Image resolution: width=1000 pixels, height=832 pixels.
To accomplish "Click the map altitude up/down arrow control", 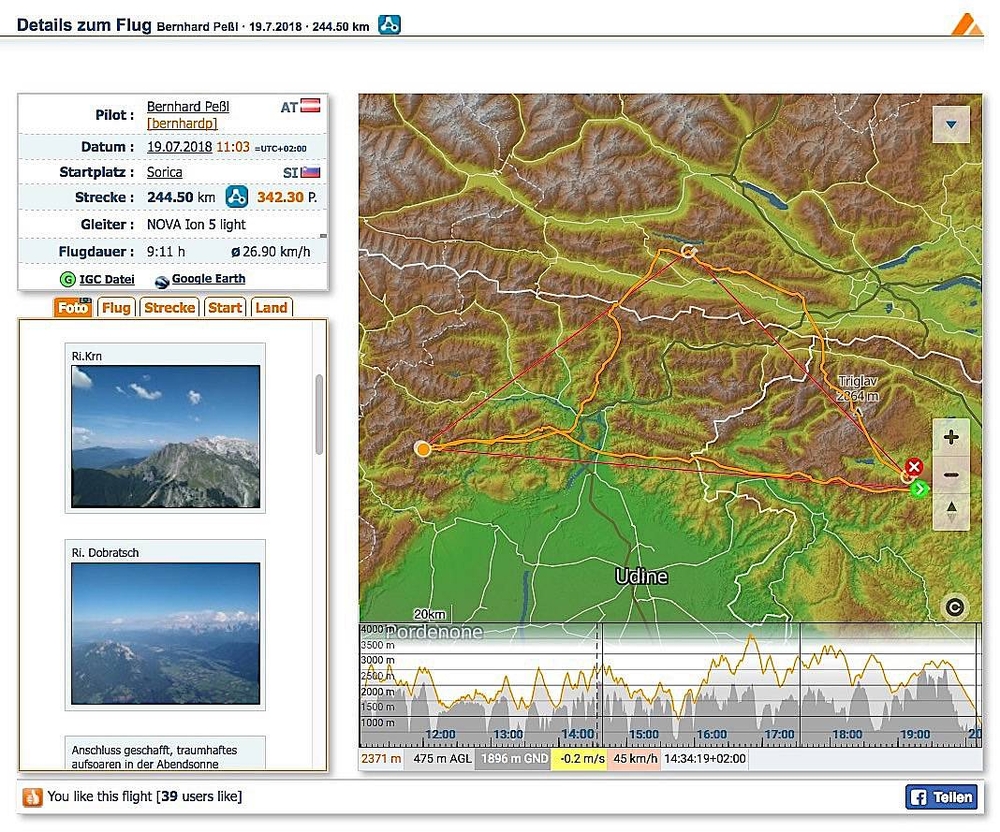I will [x=951, y=512].
